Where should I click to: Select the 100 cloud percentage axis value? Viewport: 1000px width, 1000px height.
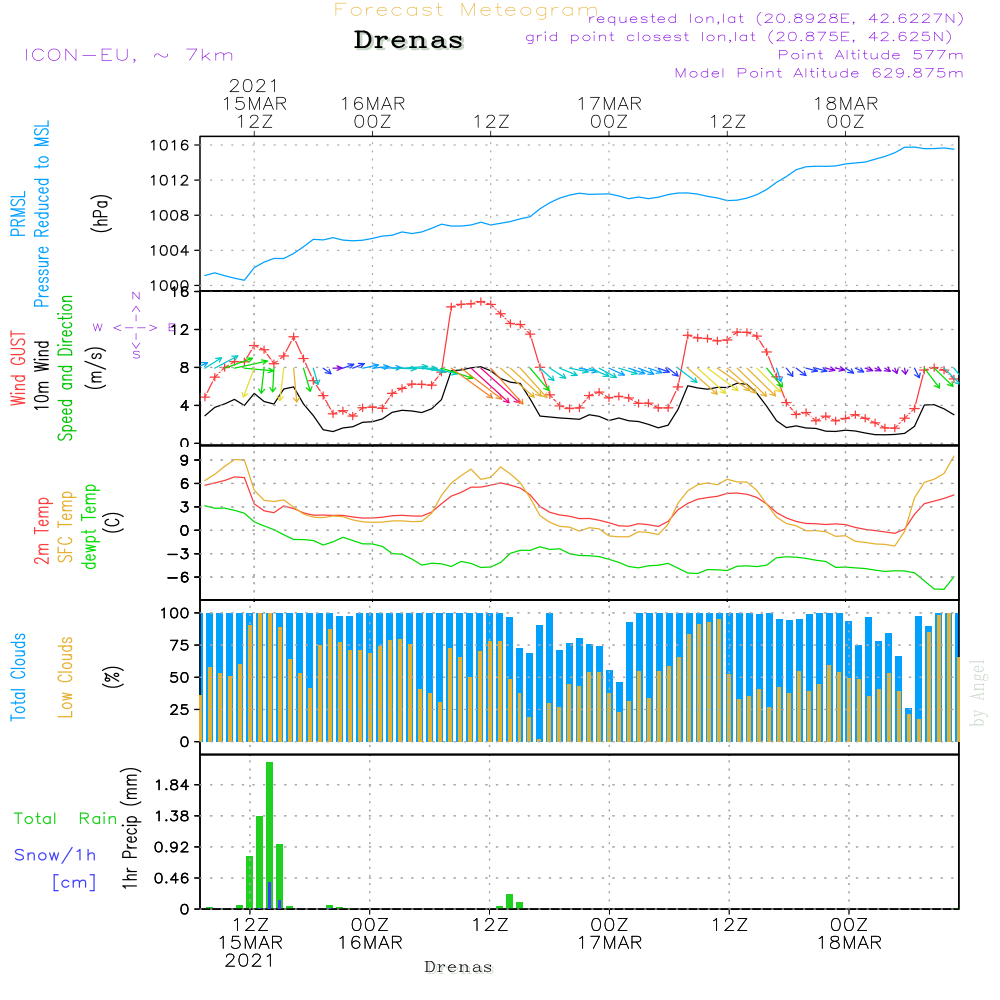pyautogui.click(x=175, y=613)
